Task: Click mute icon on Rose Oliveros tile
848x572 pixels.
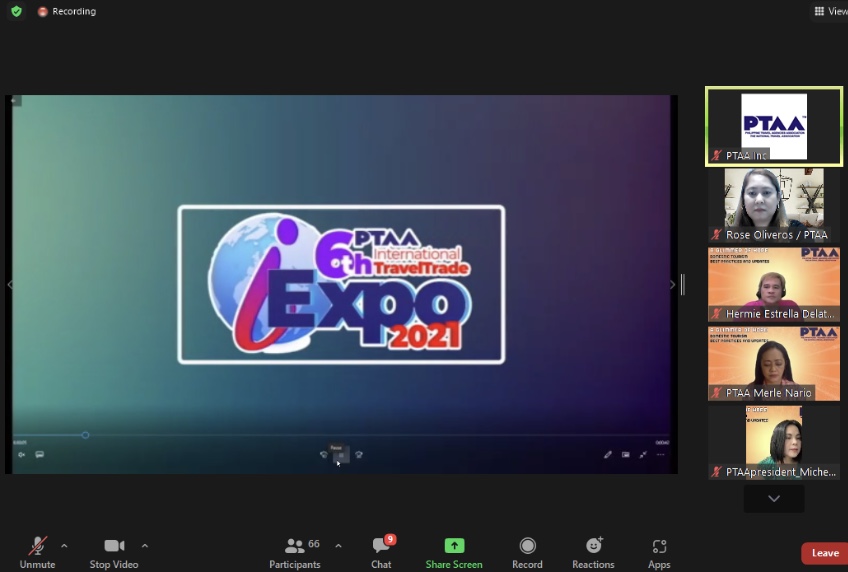Action: 717,235
